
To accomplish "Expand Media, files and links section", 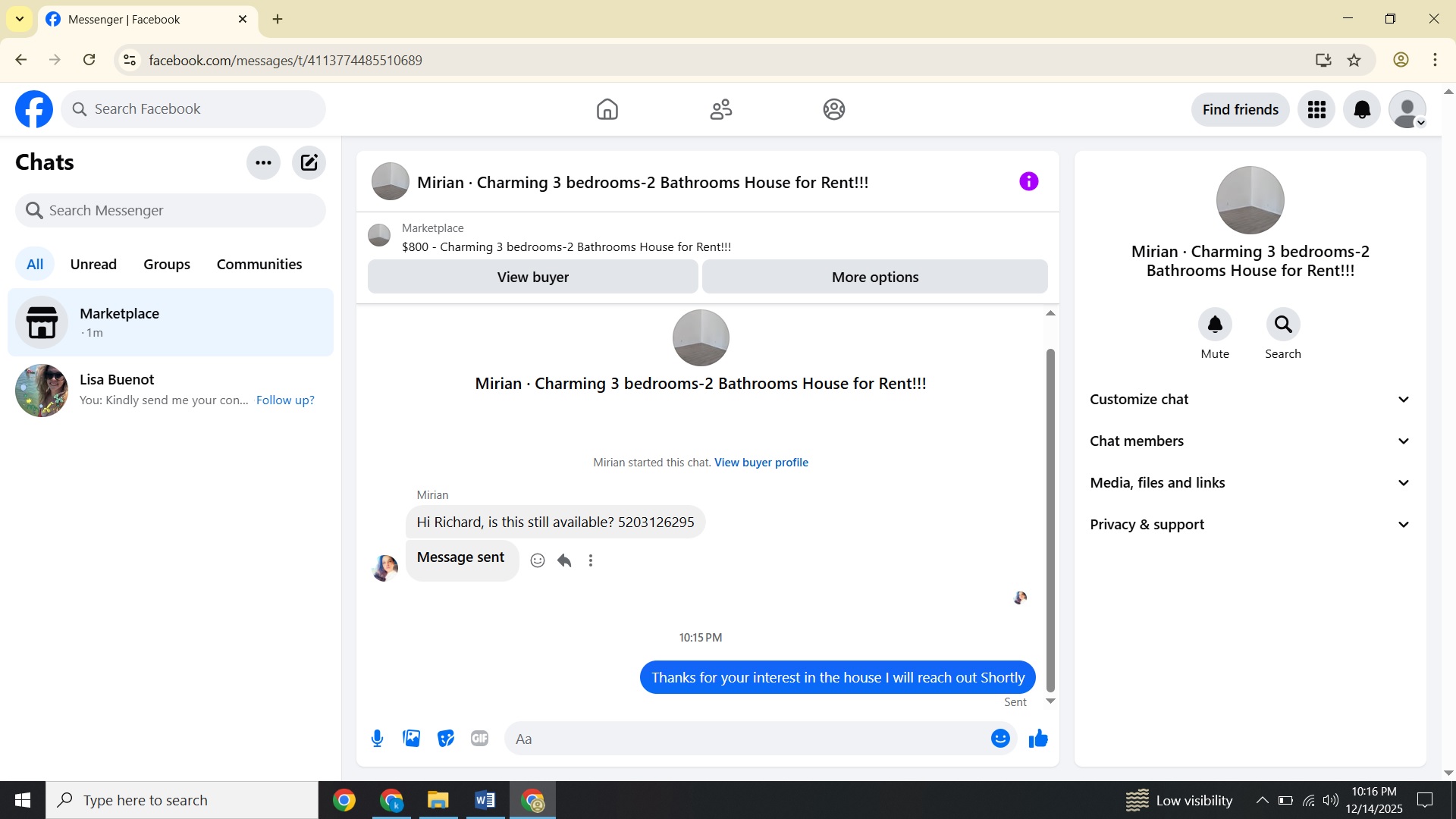I will click(1250, 483).
